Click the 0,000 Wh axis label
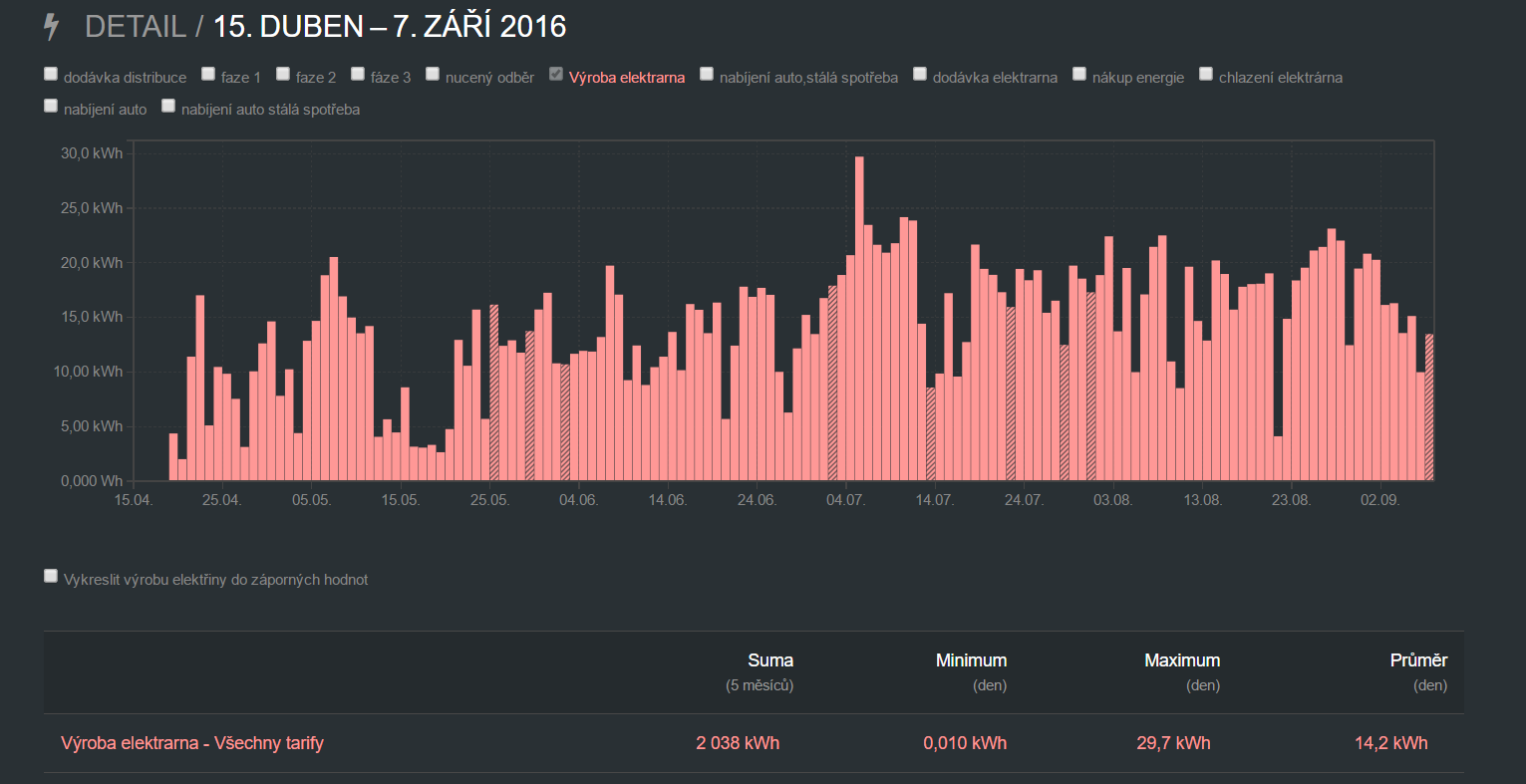 point(92,481)
